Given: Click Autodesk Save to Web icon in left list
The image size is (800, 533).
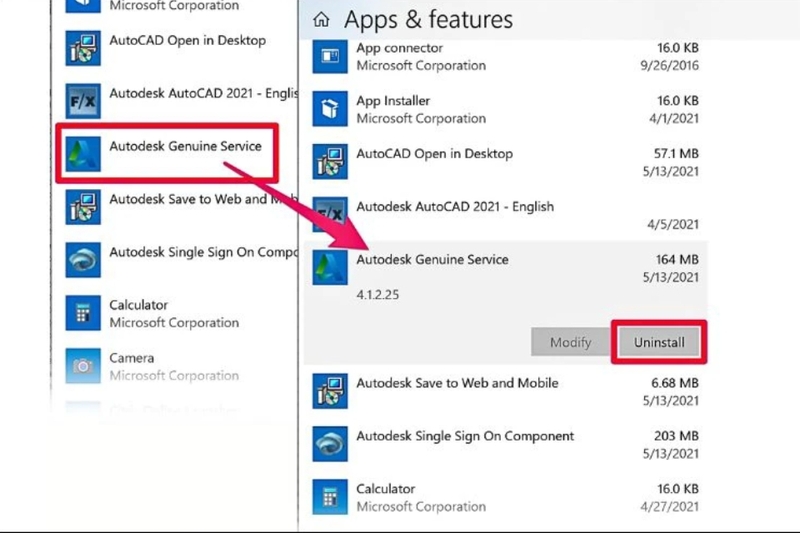Looking at the screenshot, I should point(83,207).
